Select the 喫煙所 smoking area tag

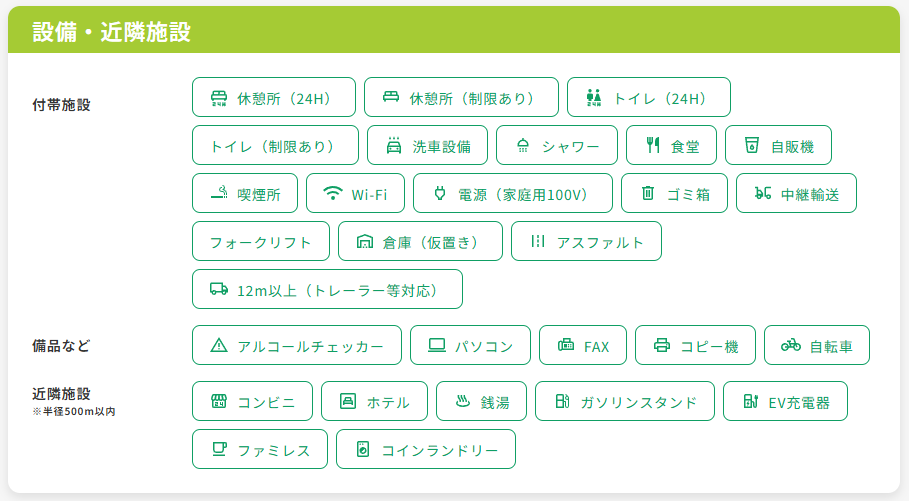pyautogui.click(x=244, y=194)
